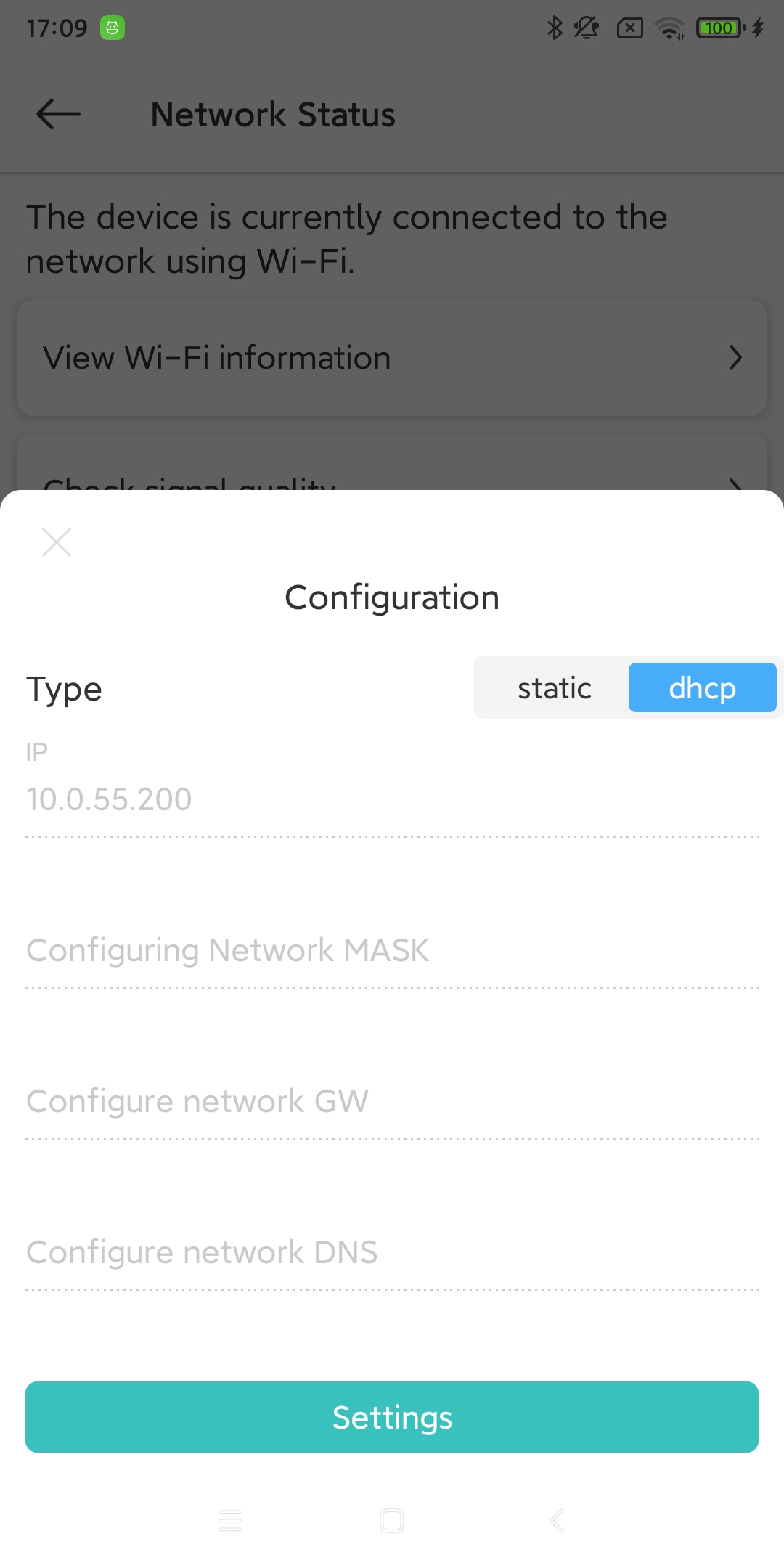
Task: Tap the muted notifications bell icon
Action: point(586,28)
